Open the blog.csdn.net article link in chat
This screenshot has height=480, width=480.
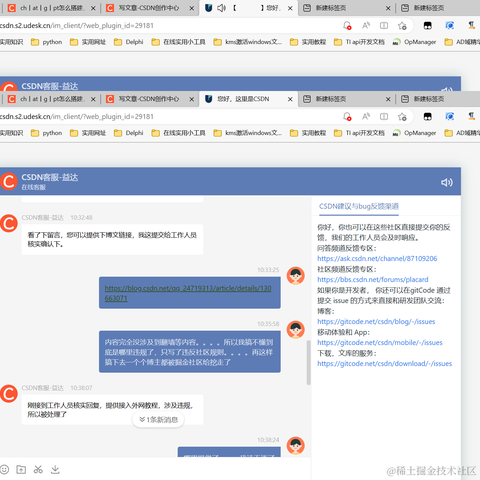pyautogui.click(x=188, y=293)
